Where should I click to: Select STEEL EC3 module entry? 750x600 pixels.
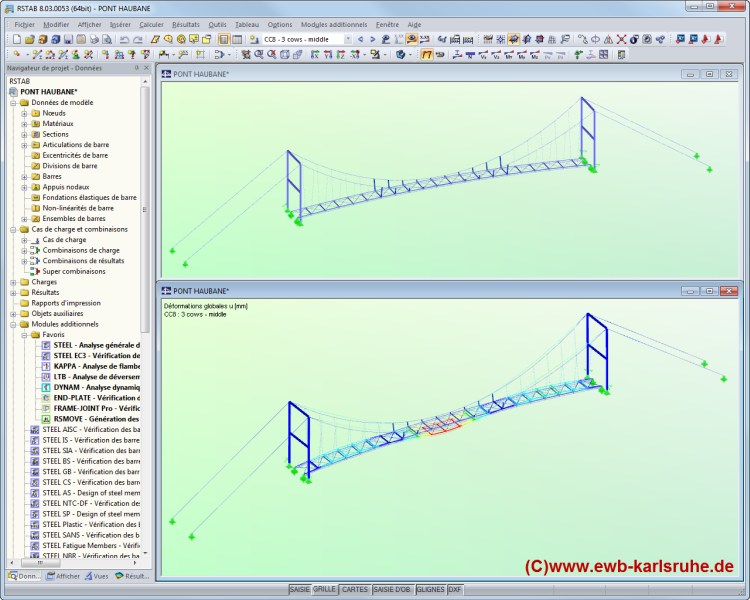(x=91, y=356)
